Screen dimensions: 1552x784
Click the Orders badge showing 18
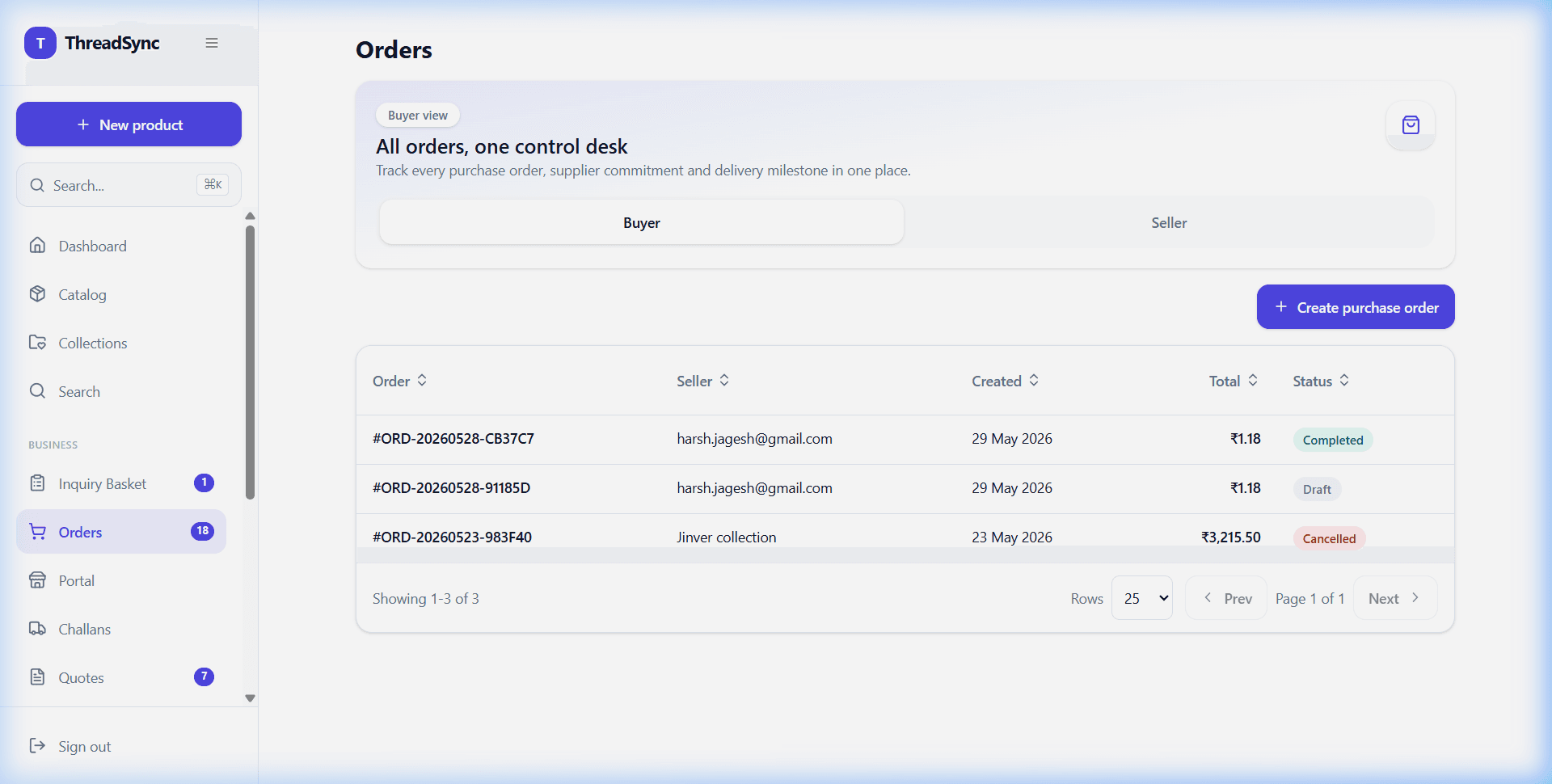coord(202,531)
